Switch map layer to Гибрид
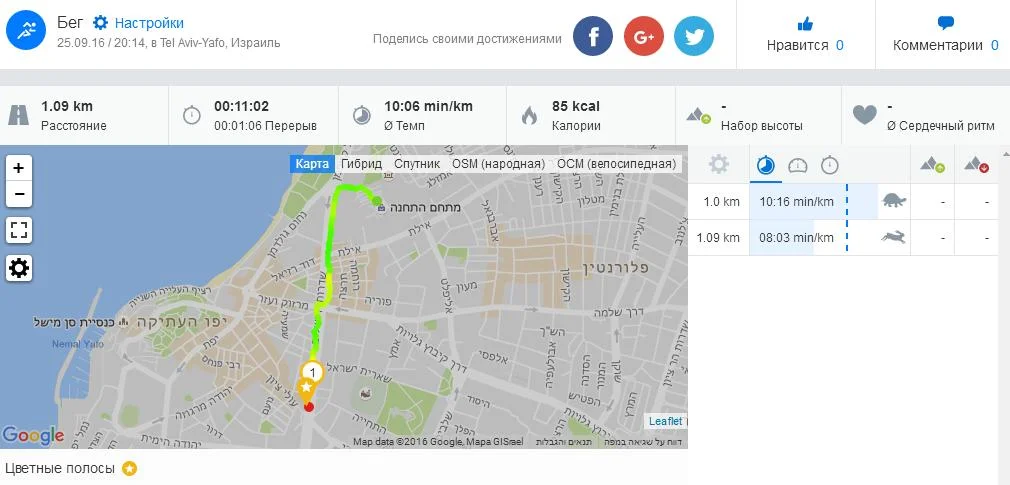Viewport: 1010px width, 485px height. [x=361, y=164]
